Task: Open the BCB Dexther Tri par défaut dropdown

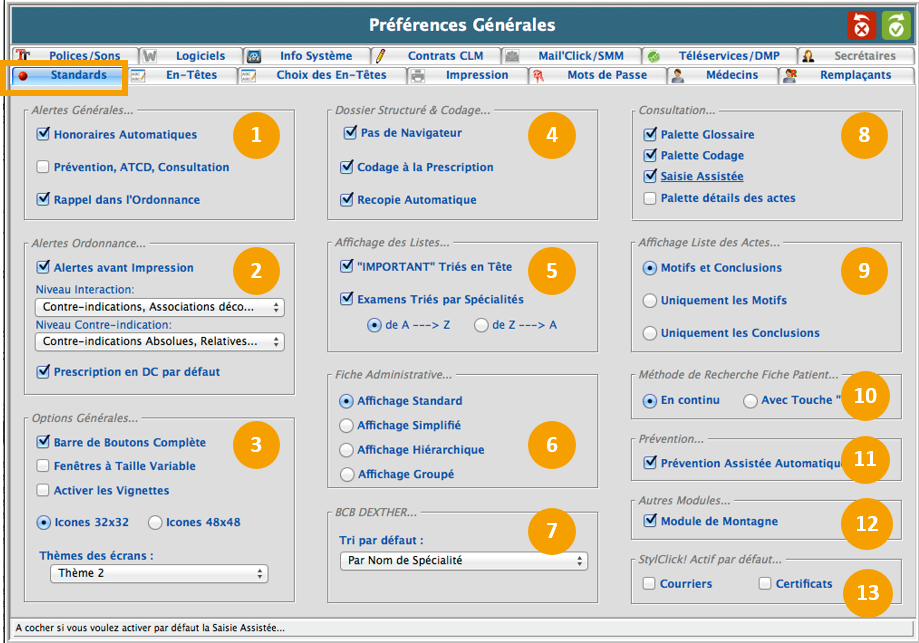Action: click(x=462, y=561)
